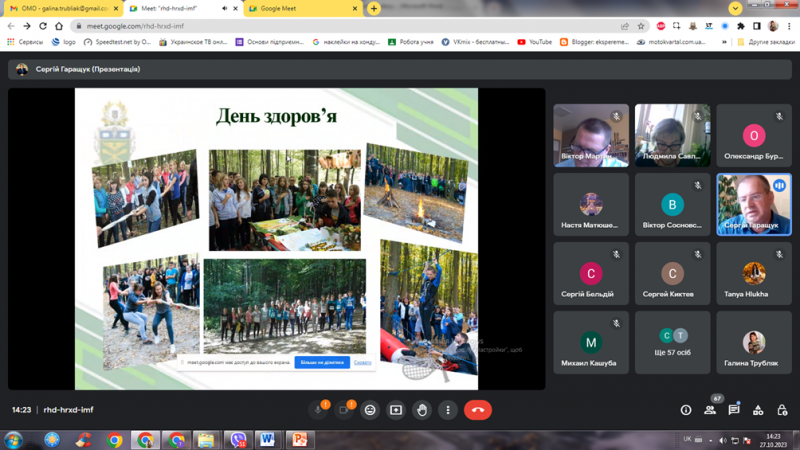This screenshot has width=800, height=450.
Task: Click the browser forward arrow
Action: tap(27, 26)
